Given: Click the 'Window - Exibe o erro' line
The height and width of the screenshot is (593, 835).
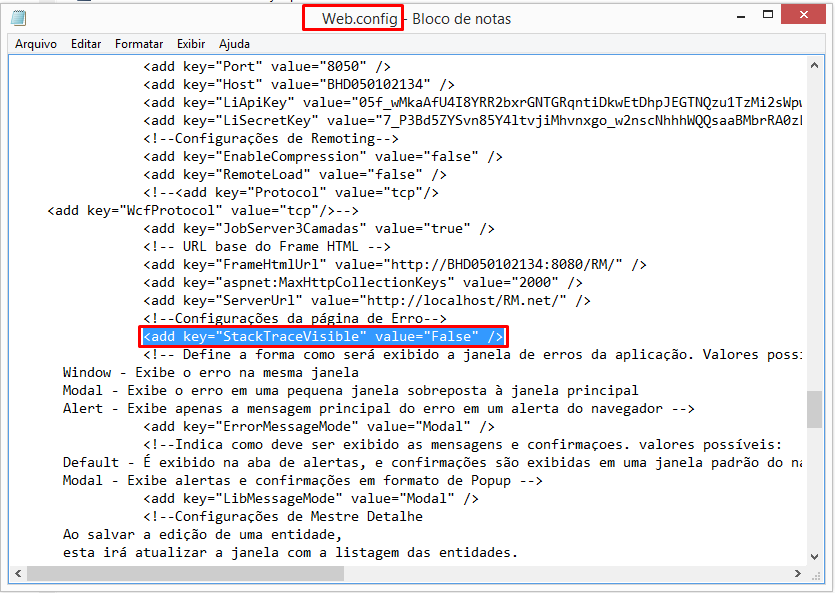Looking at the screenshot, I should 211,373.
